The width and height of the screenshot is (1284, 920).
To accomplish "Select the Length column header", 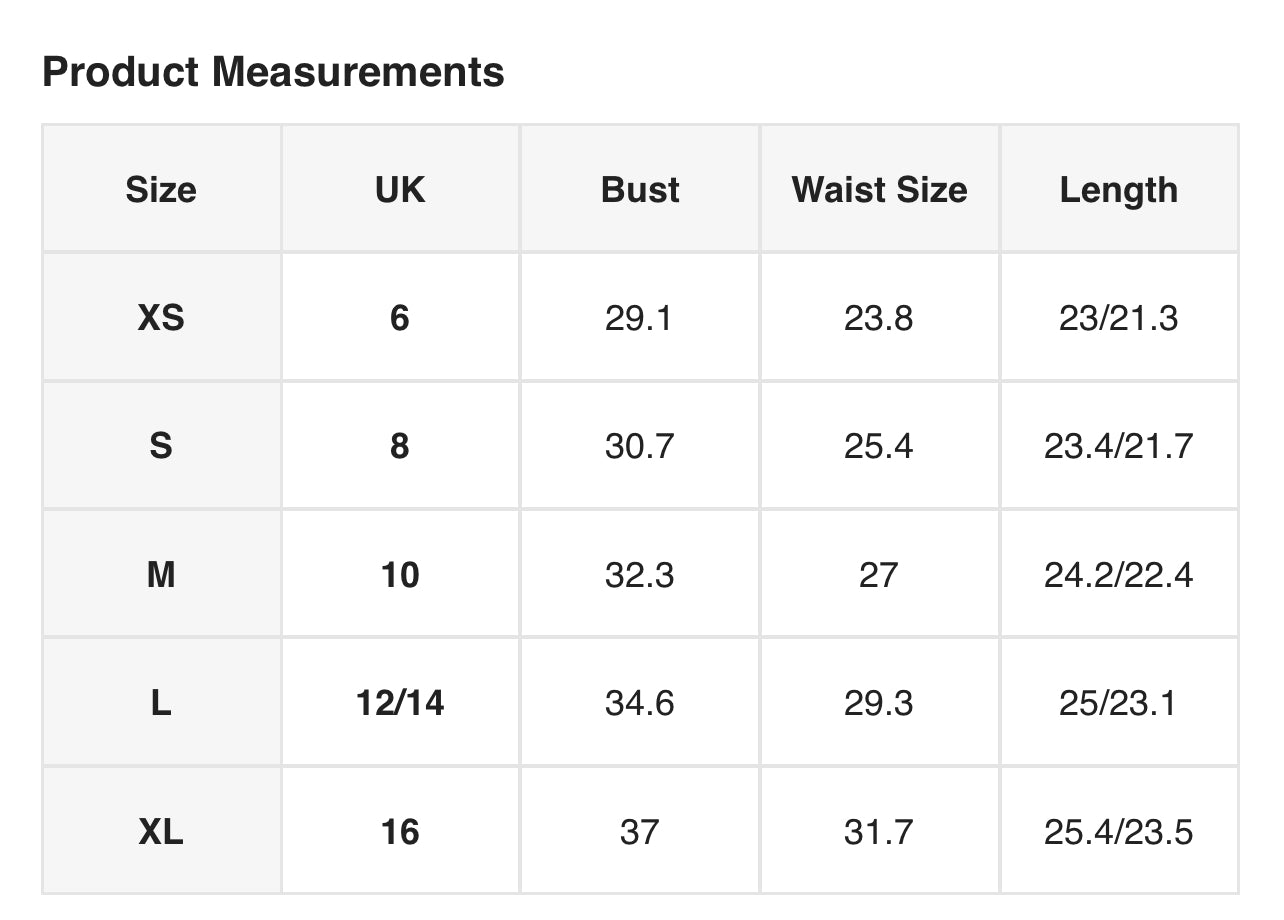I will [x=1119, y=189].
